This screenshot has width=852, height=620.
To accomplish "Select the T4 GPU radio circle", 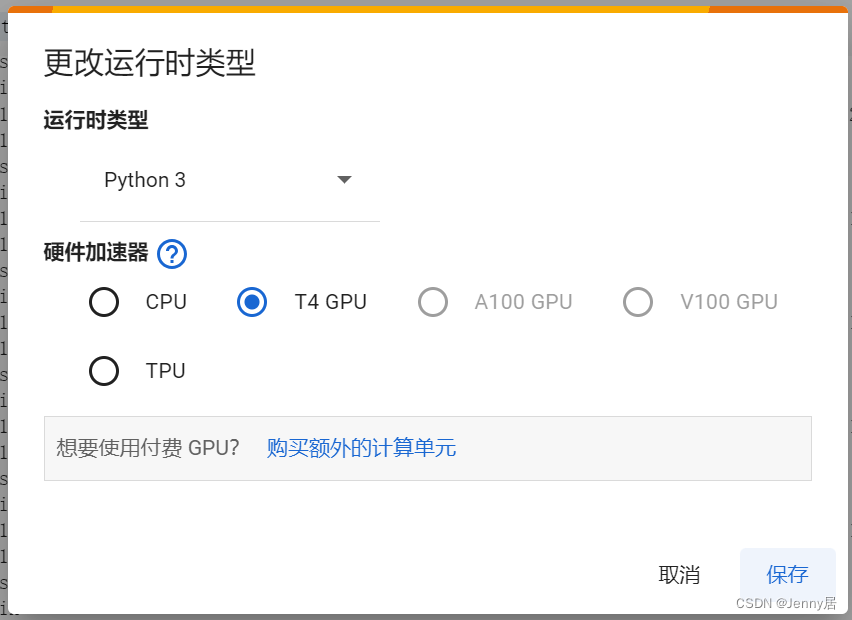I will pyautogui.click(x=252, y=302).
